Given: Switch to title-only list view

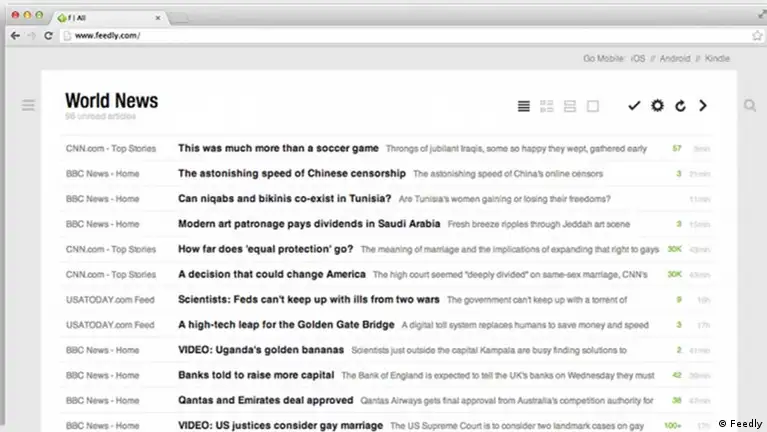Looking at the screenshot, I should click(523, 106).
